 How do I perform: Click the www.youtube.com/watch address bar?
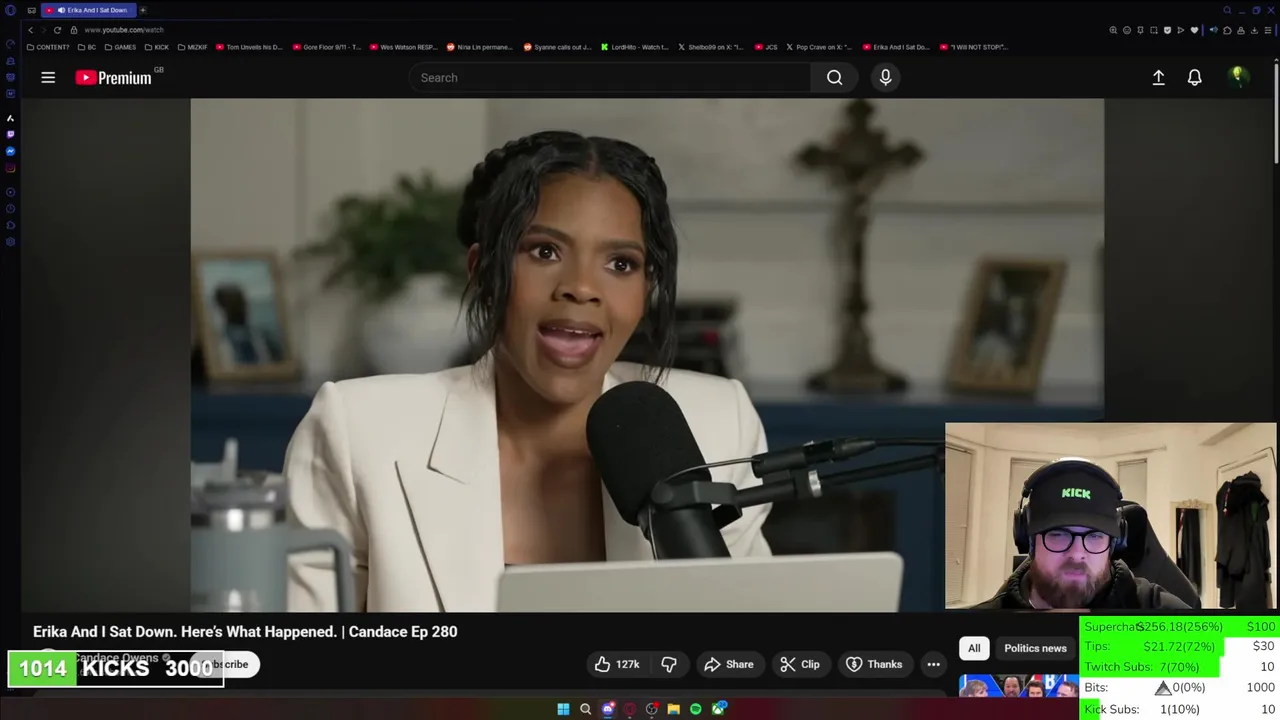tap(124, 30)
